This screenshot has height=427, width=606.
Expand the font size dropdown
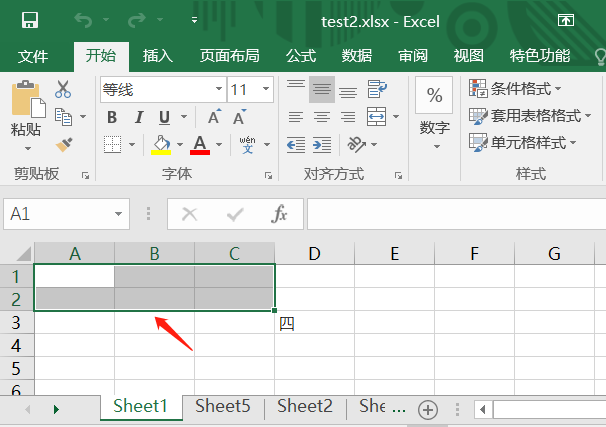pyautogui.click(x=267, y=90)
